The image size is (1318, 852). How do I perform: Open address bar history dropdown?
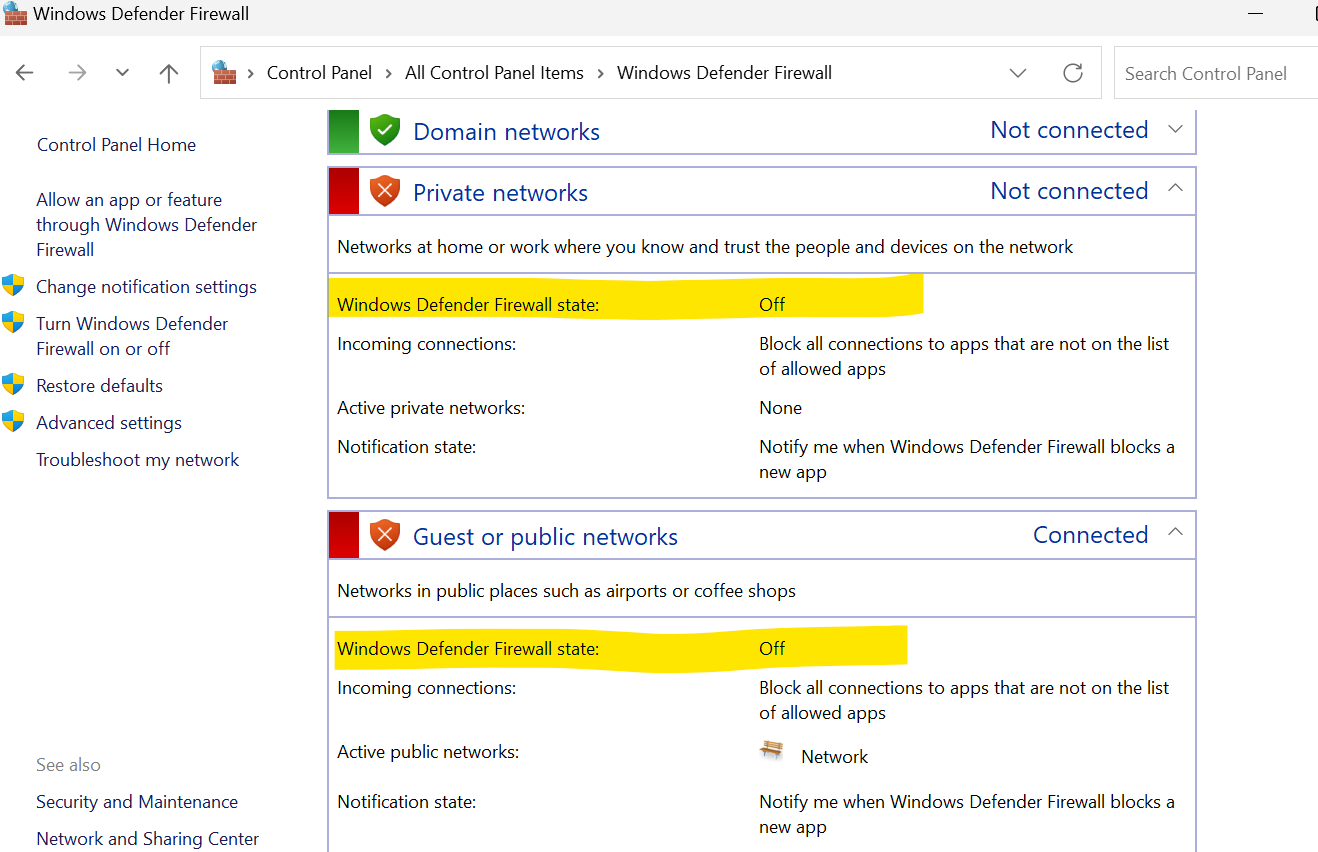pyautogui.click(x=1018, y=73)
